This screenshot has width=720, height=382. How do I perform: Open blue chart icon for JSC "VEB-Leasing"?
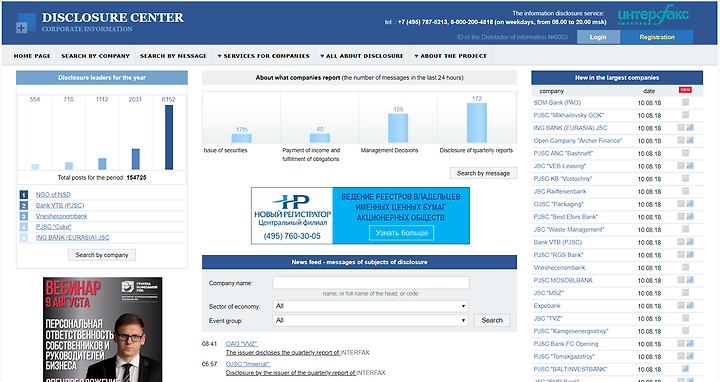pos(690,166)
